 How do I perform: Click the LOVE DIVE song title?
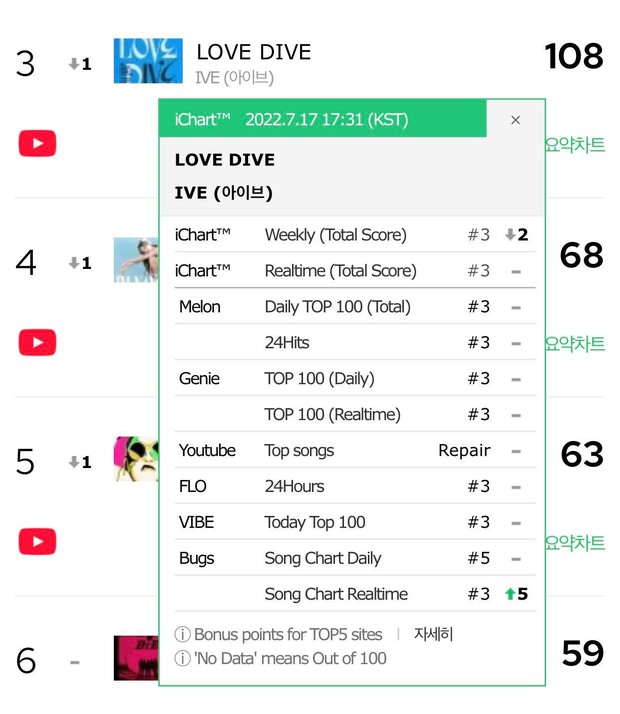254,52
